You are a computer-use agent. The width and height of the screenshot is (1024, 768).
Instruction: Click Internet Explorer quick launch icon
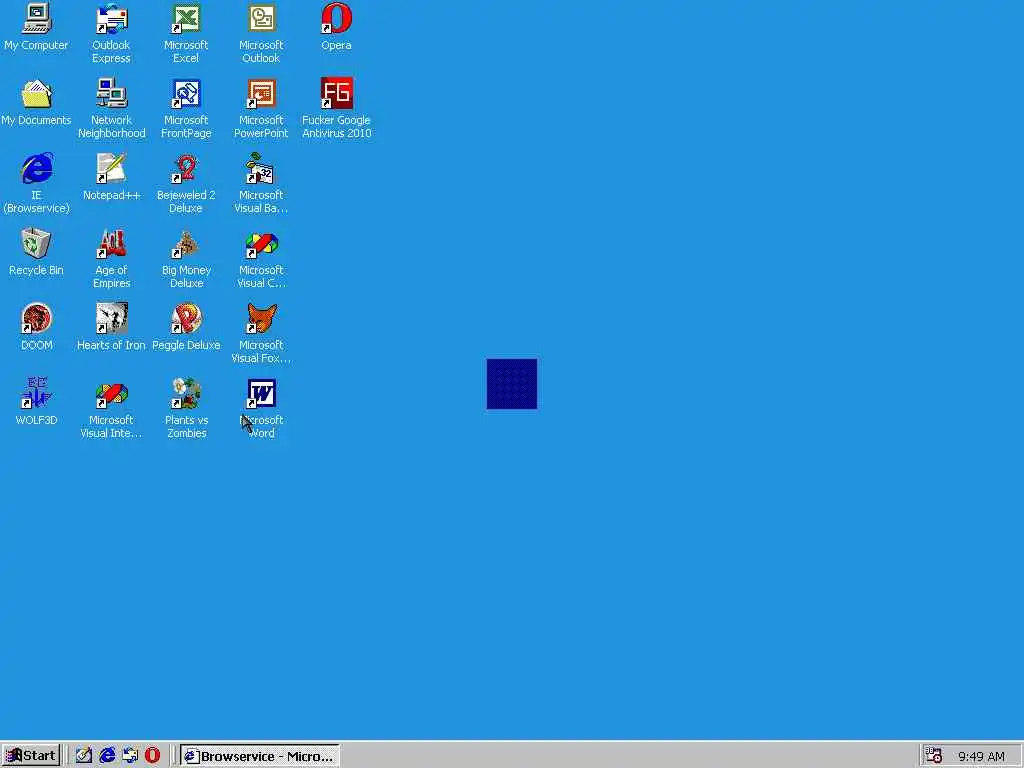[107, 756]
